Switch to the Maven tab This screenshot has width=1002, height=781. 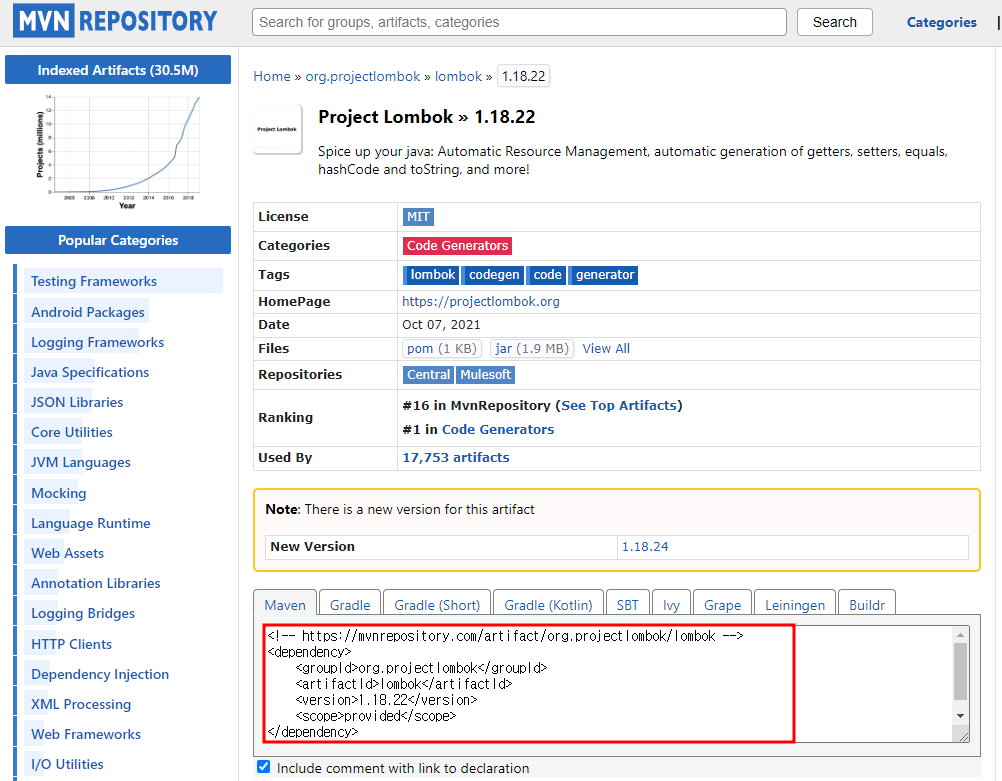(285, 605)
